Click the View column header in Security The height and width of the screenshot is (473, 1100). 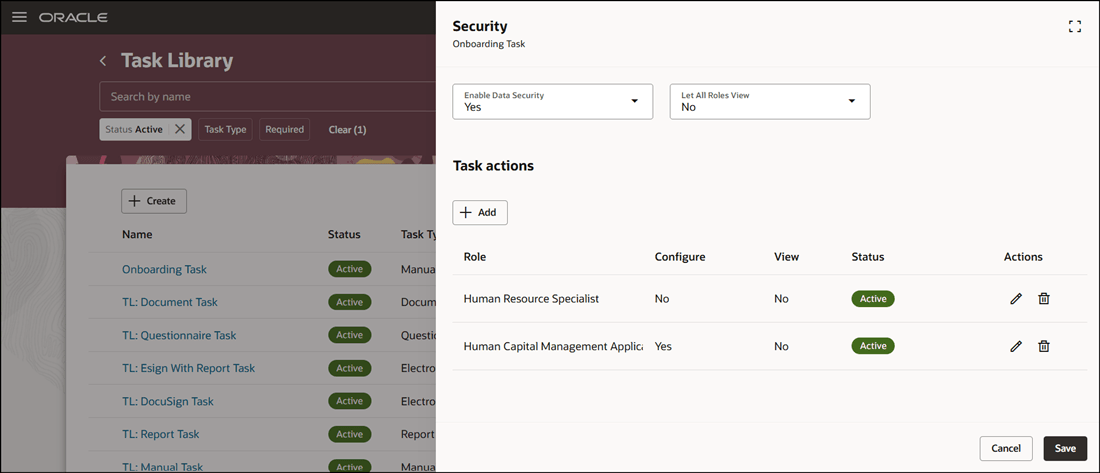click(786, 257)
